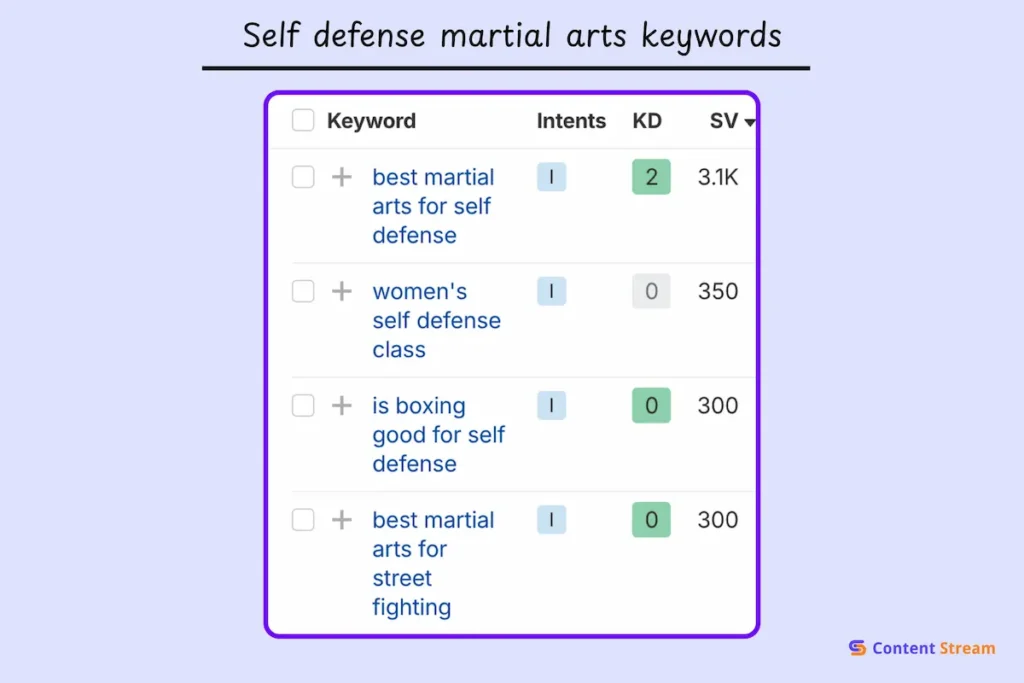Screen dimensions: 1024x683
Task: Click the Content Stream logo icon
Action: click(x=856, y=648)
